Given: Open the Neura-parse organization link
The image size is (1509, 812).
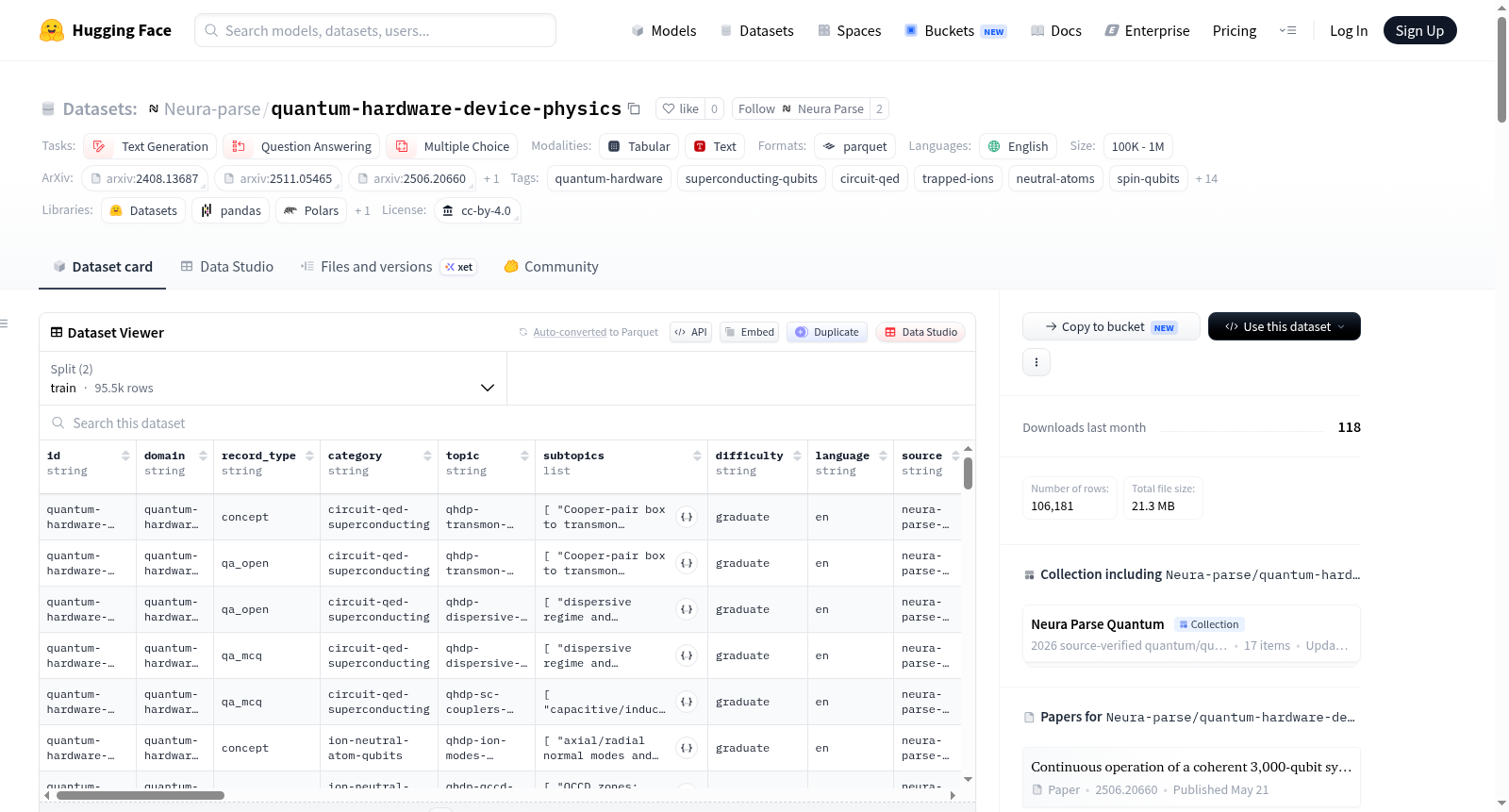Looking at the screenshot, I should pos(212,109).
